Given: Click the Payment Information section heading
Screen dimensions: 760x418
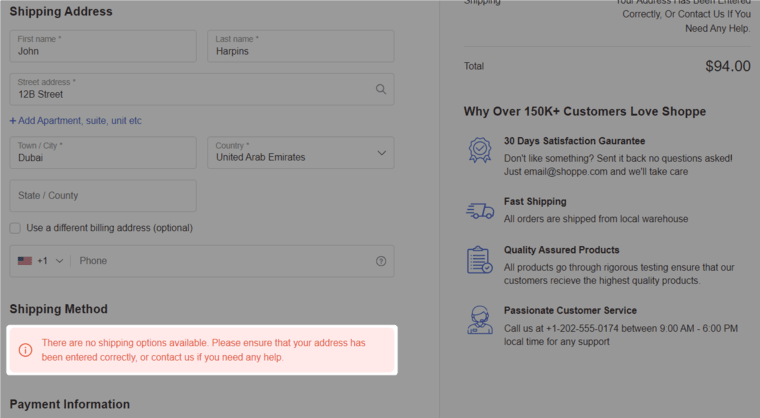Looking at the screenshot, I should tap(70, 404).
